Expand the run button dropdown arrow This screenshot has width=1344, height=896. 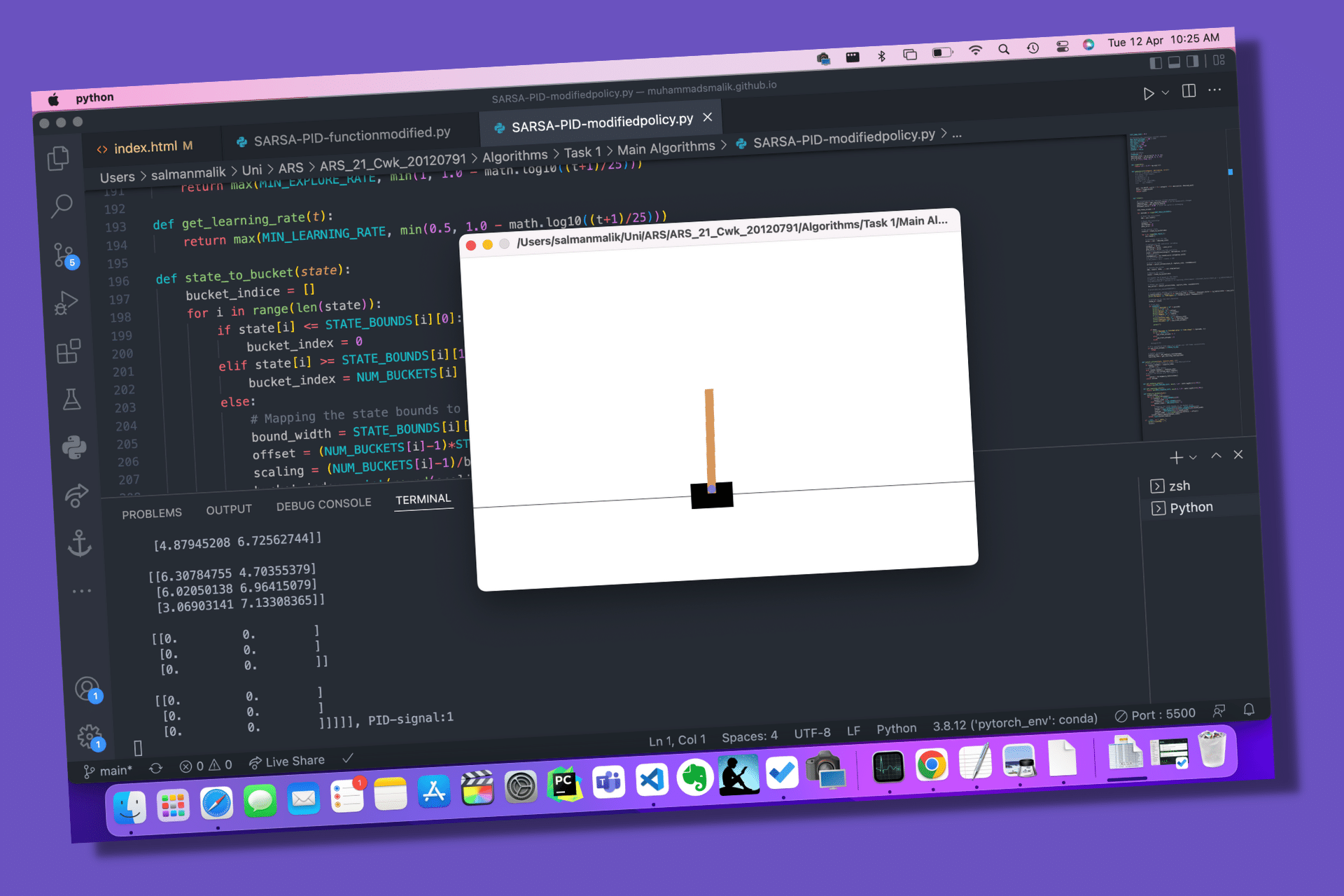tap(1165, 92)
